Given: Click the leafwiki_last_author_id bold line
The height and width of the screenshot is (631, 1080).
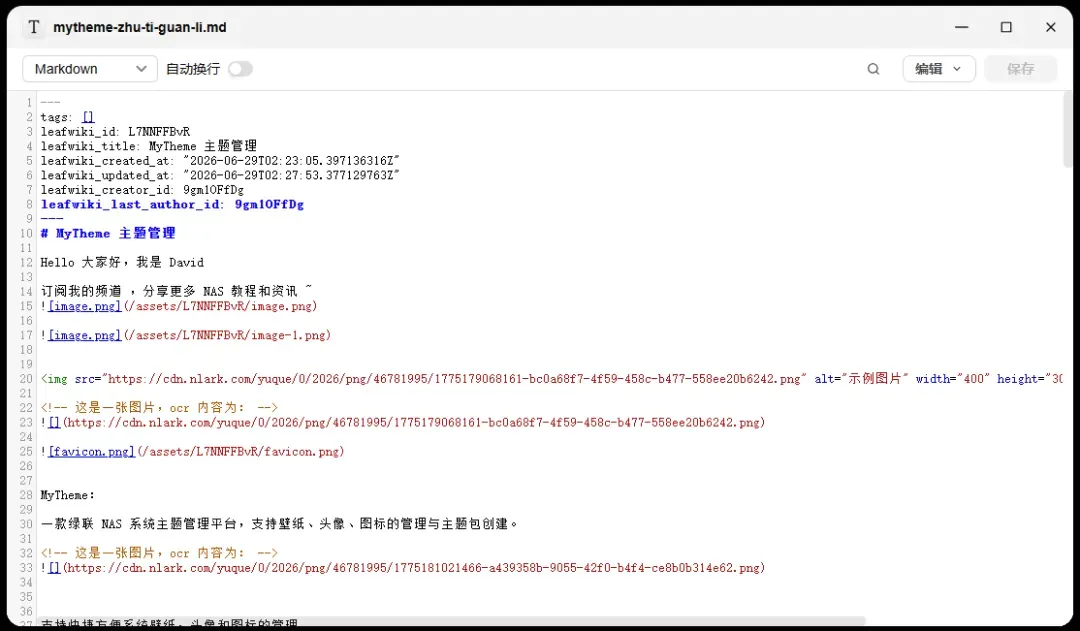Looking at the screenshot, I should point(172,204).
